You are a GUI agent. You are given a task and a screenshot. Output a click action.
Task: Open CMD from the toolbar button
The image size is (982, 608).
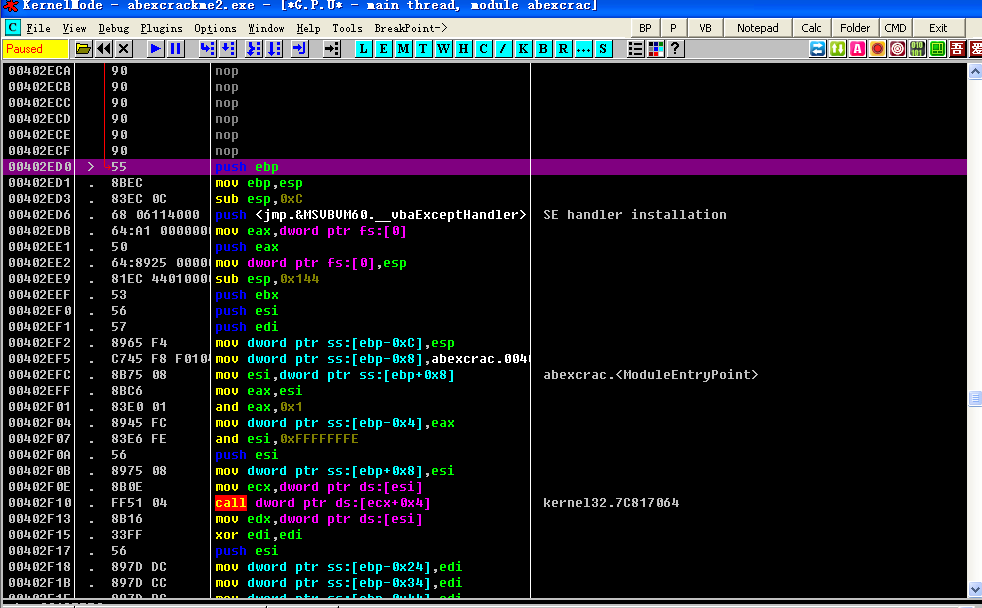coord(895,28)
